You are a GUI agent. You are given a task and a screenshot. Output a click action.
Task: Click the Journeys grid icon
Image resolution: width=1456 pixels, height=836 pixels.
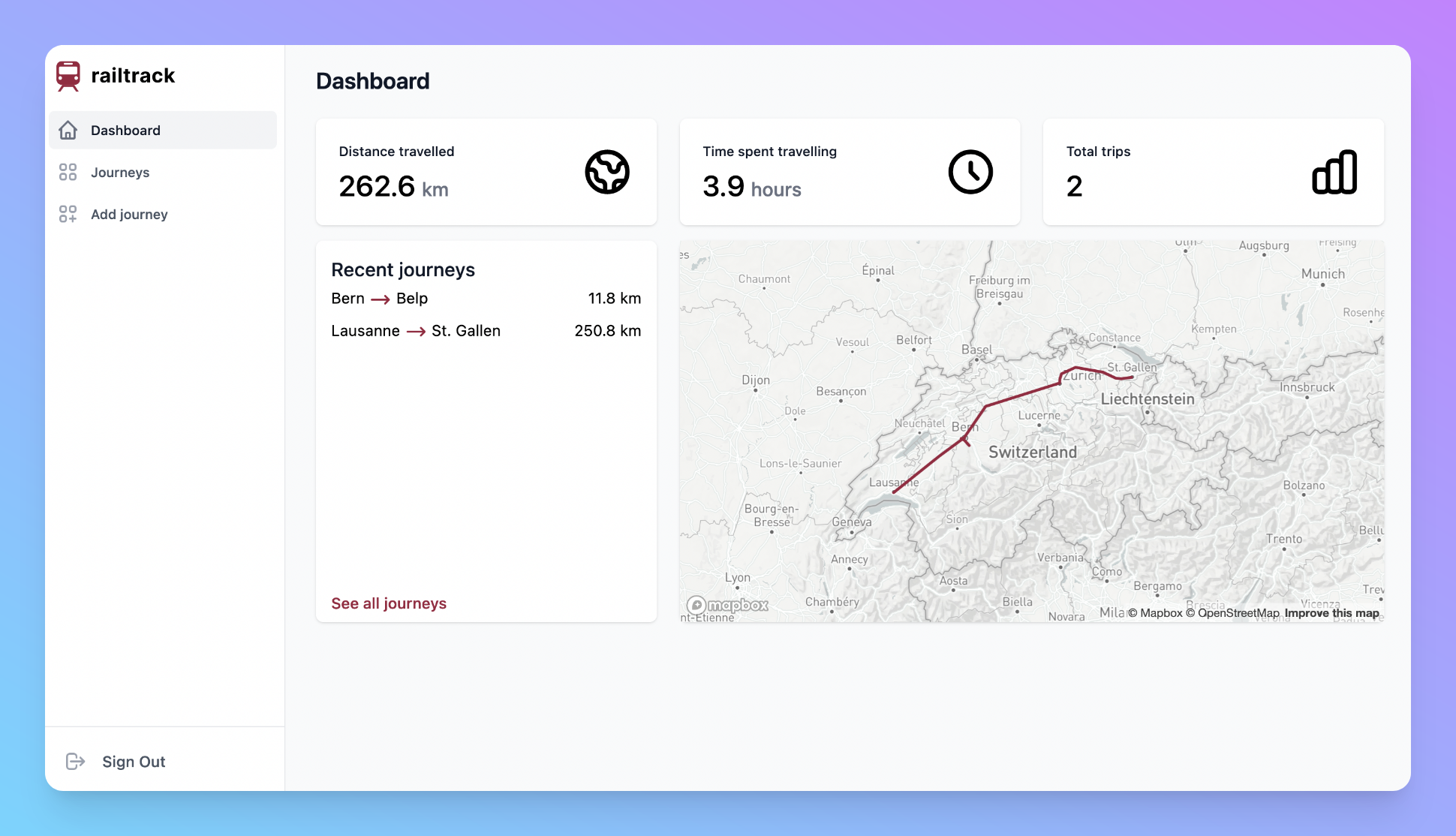(68, 173)
